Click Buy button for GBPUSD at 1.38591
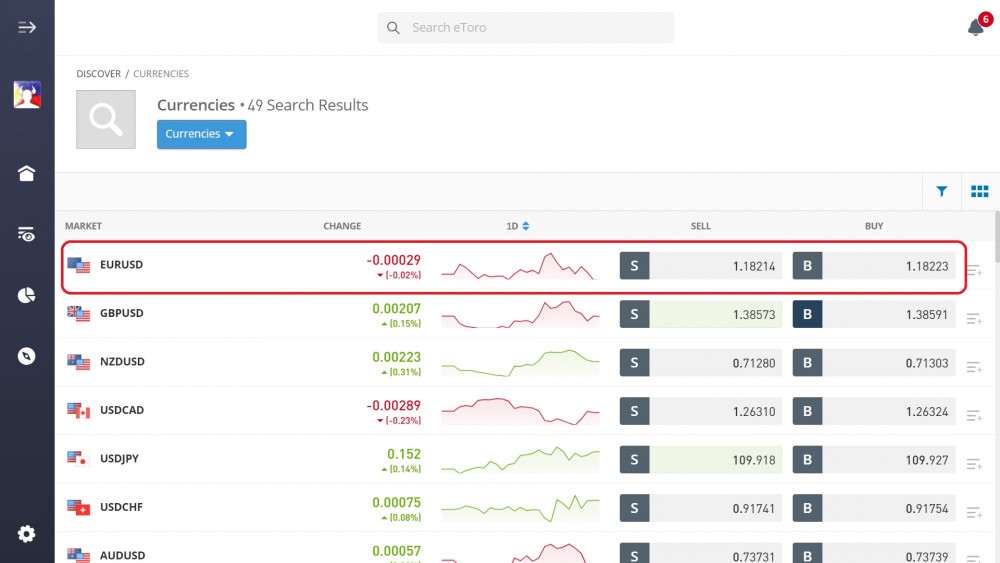The image size is (1000, 563). tap(874, 314)
